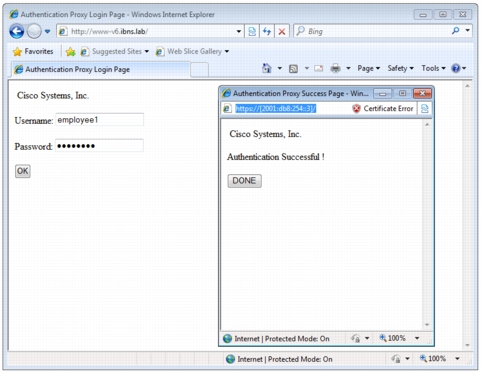The image size is (482, 374).
Task: Click popup status bar Internet zone globe icon
Action: click(227, 339)
